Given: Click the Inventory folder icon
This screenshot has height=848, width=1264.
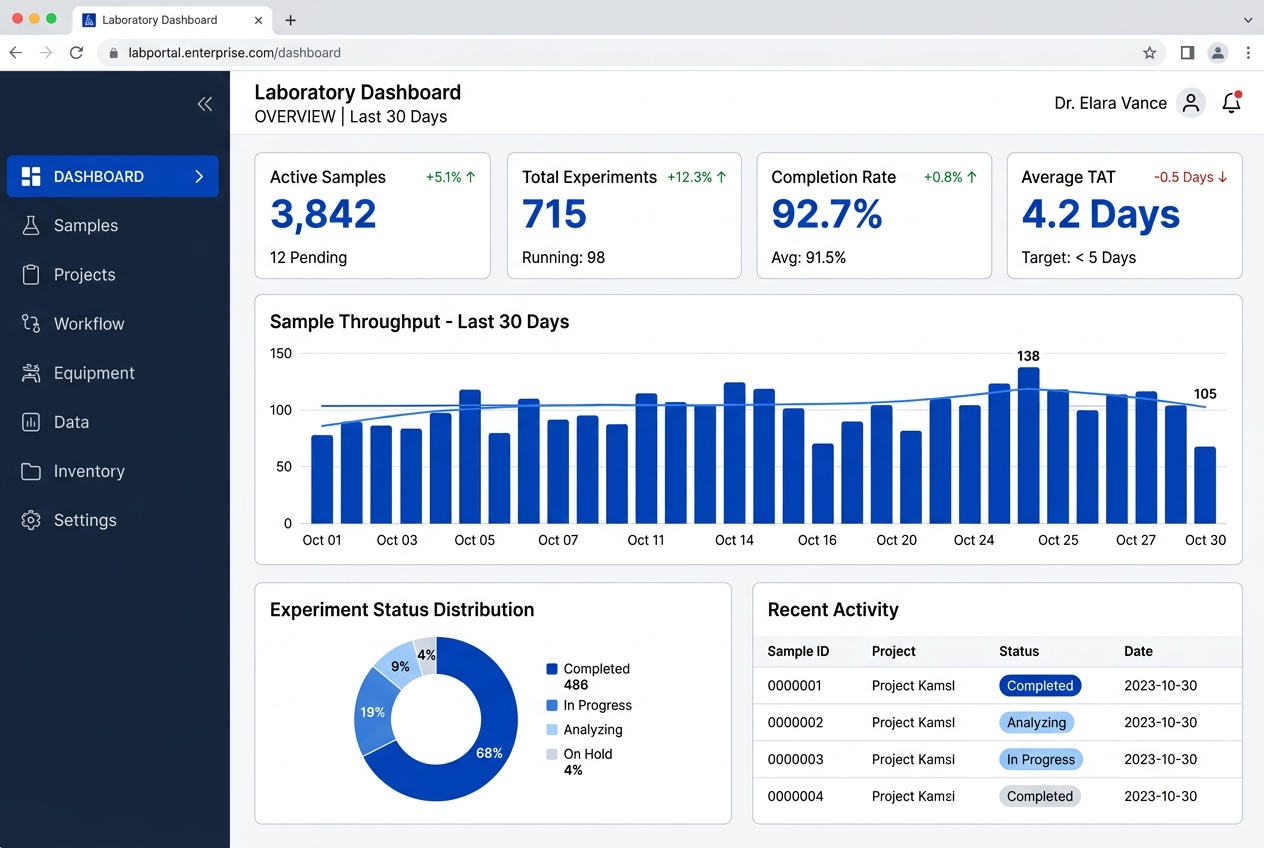Looking at the screenshot, I should 31,471.
